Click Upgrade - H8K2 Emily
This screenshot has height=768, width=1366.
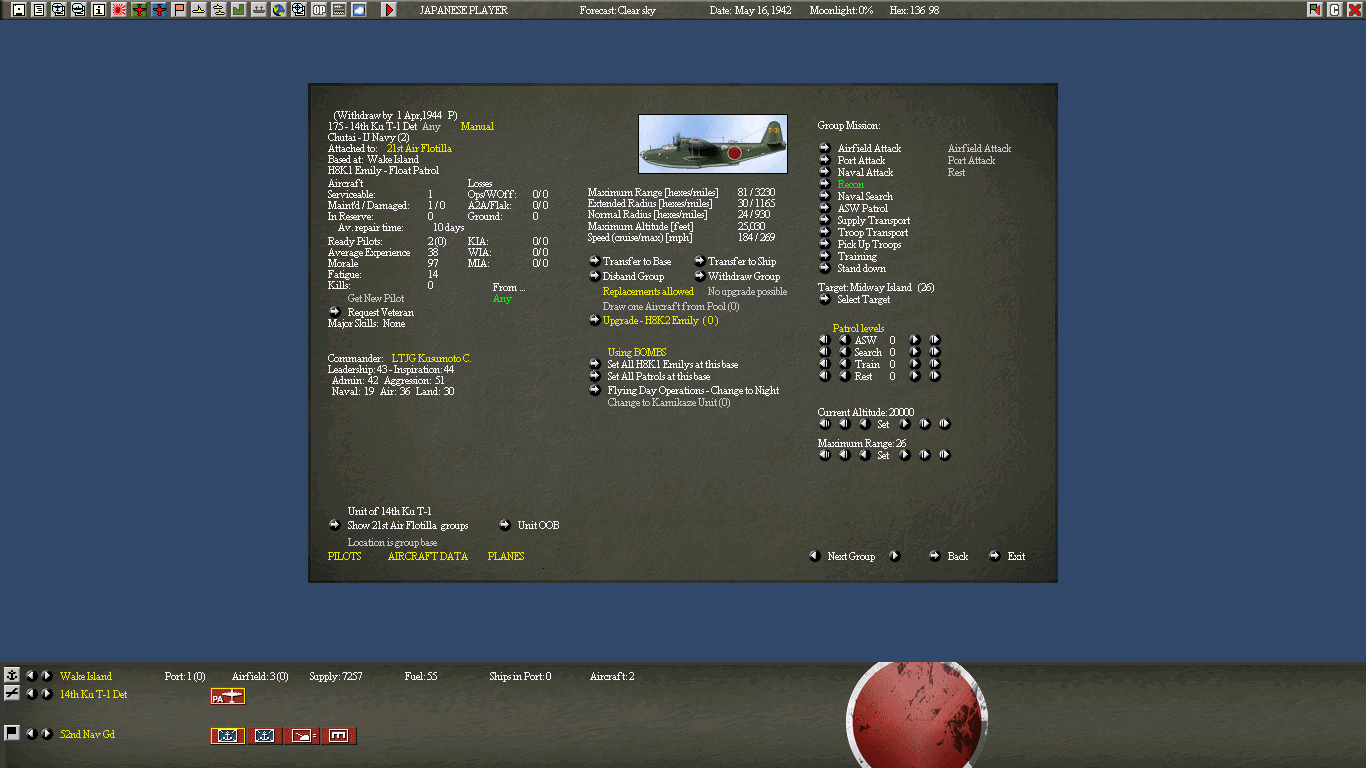(x=595, y=320)
